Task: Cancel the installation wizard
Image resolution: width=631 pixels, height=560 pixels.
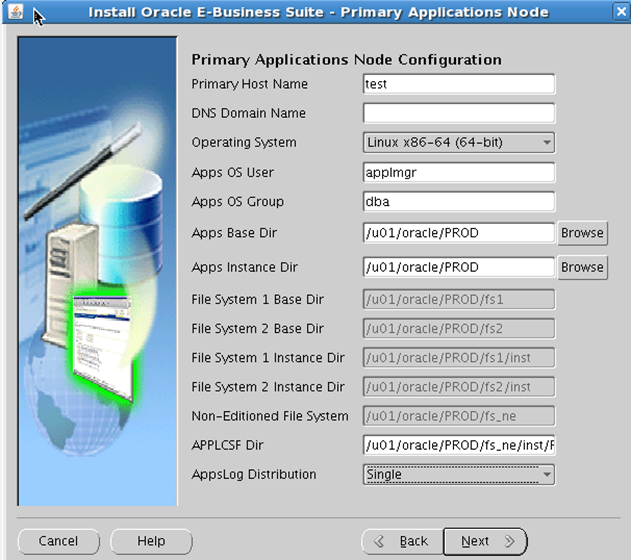Action: click(x=59, y=541)
